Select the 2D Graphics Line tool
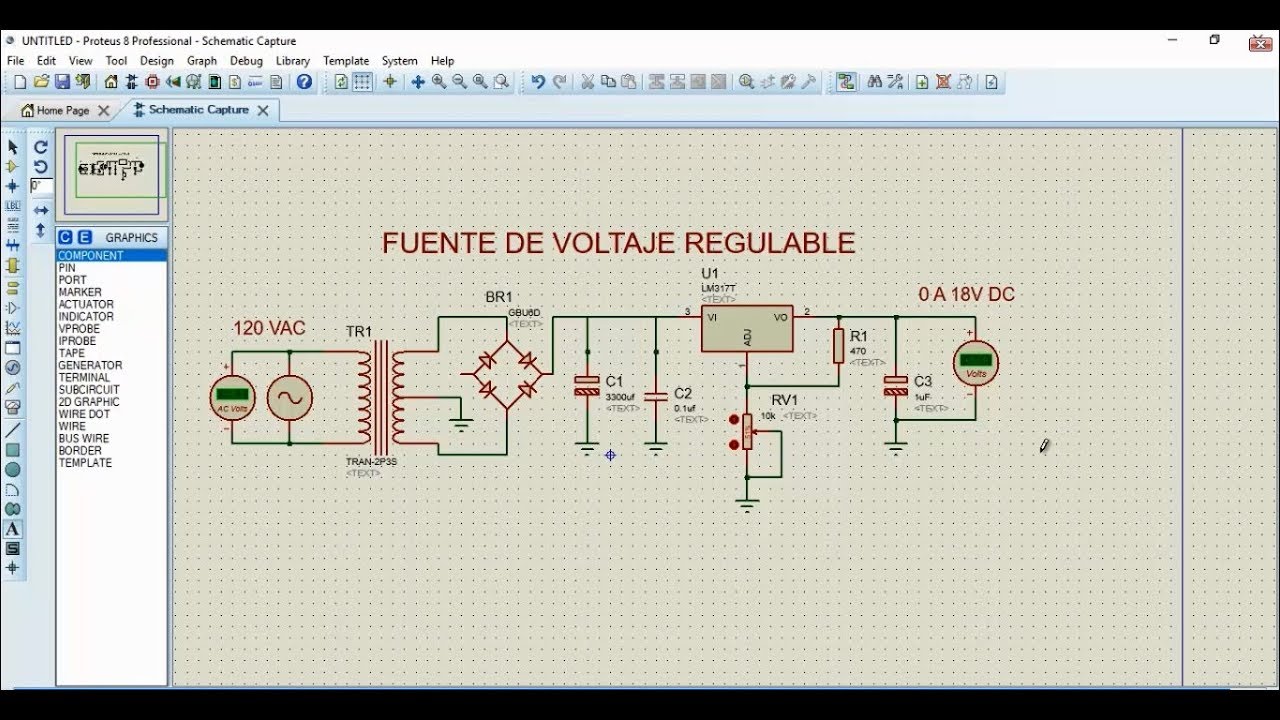This screenshot has width=1280, height=720. click(12, 430)
